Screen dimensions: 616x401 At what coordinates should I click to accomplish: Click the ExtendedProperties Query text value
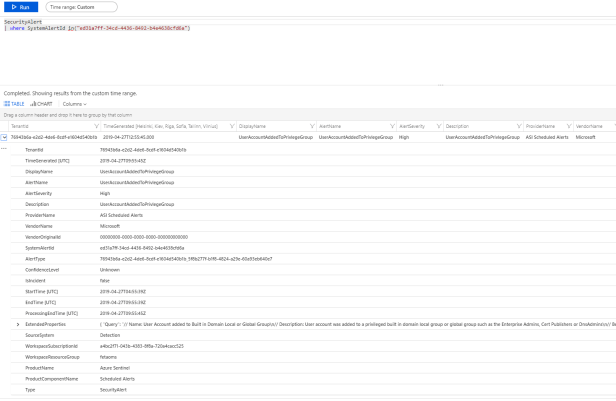point(358,324)
